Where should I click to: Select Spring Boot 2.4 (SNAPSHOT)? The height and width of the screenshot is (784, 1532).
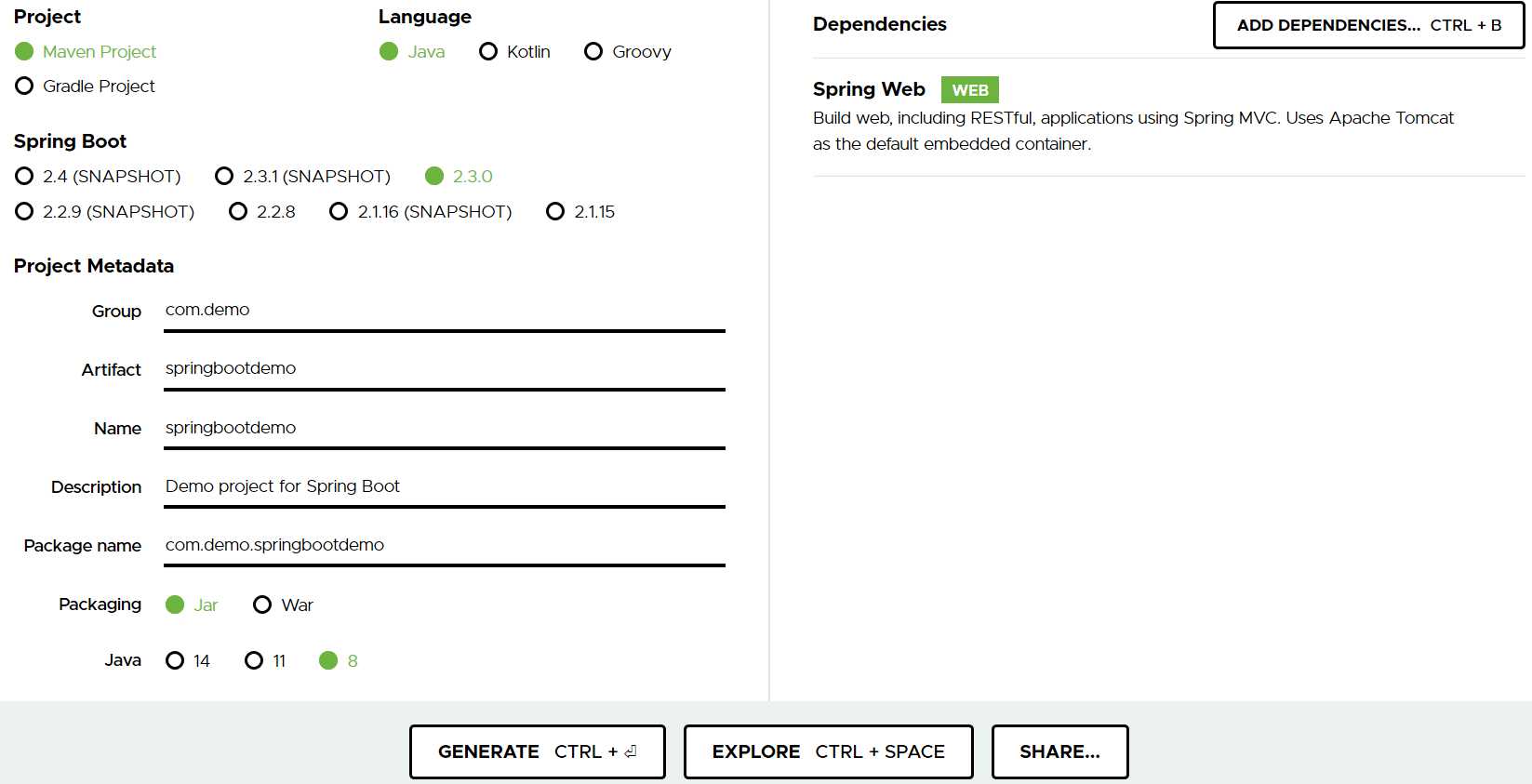click(x=98, y=177)
